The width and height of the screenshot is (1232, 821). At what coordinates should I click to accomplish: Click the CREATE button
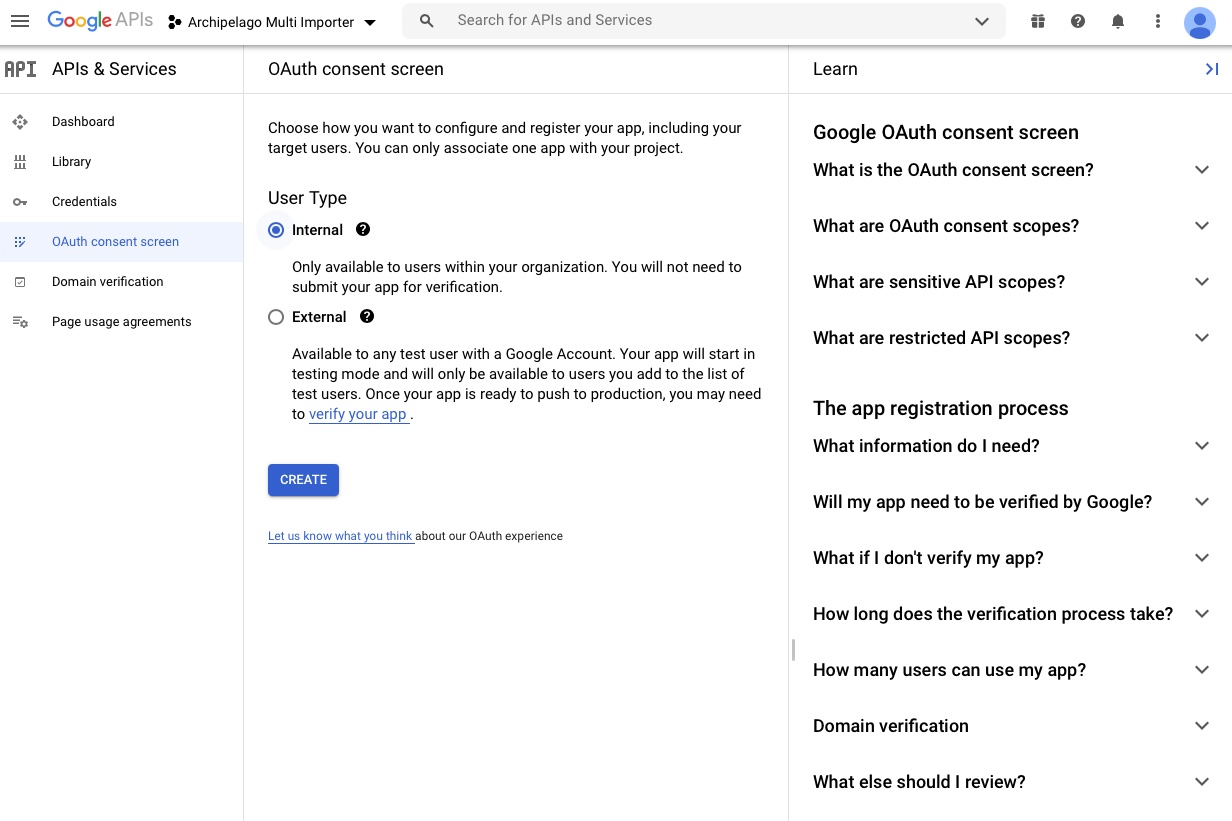coord(303,480)
